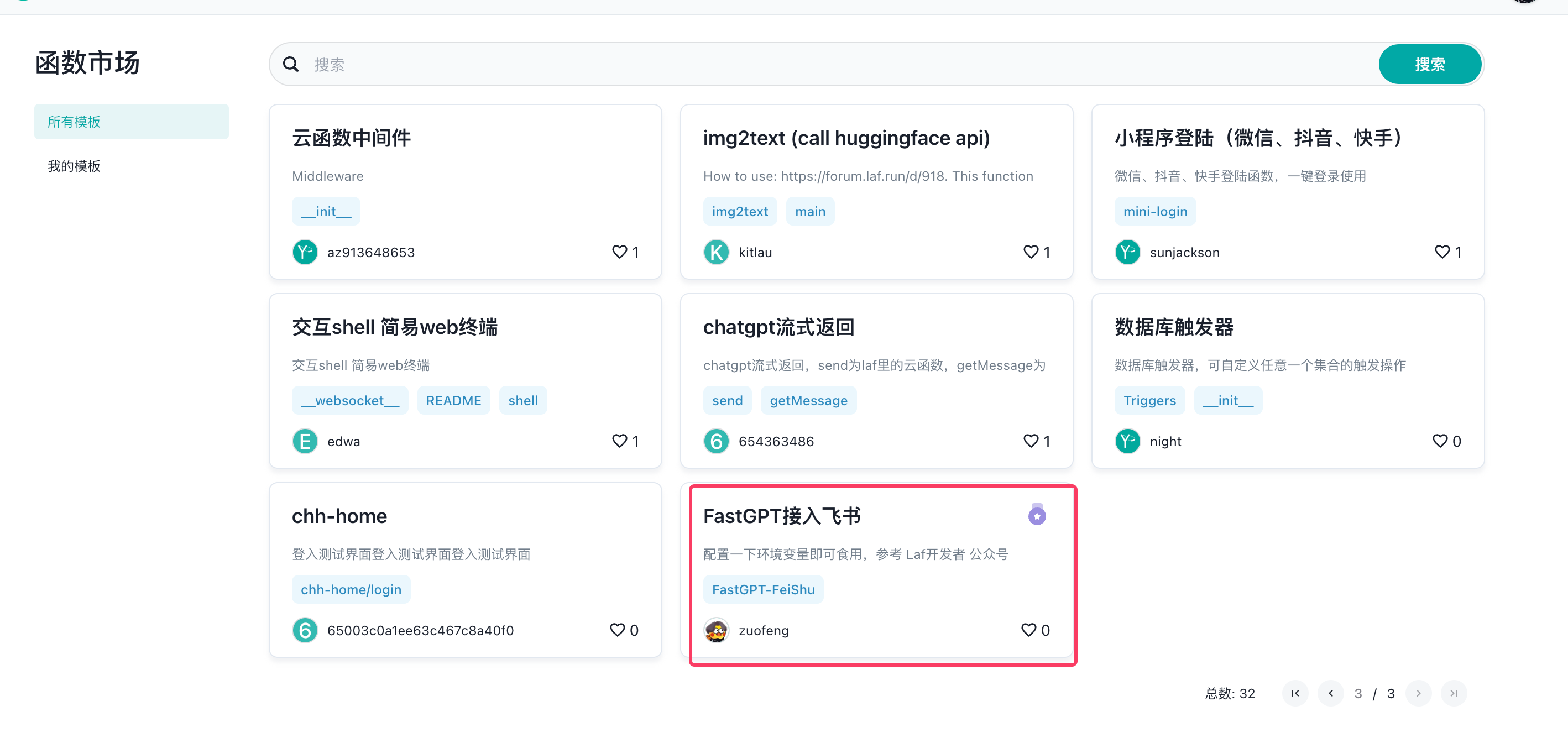Screen dimensions: 1568x743
Task: Open the chatgpt流式返回 template title
Action: click(x=778, y=327)
